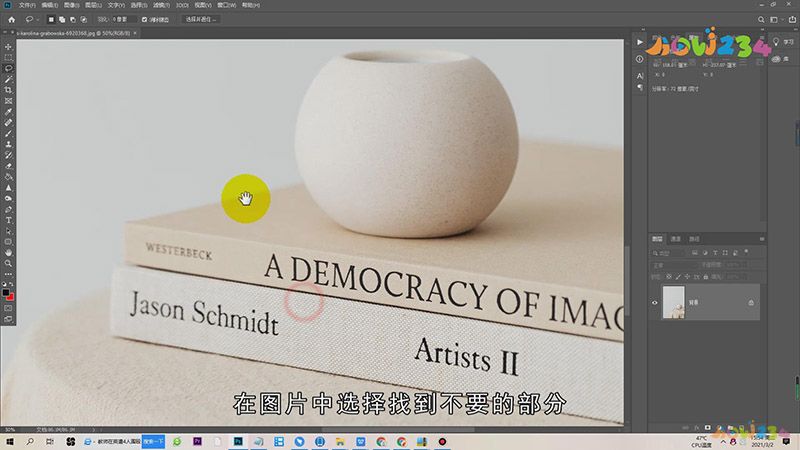The height and width of the screenshot is (450, 800).
Task: Open Premiere Pro from taskbar
Action: (x=197, y=441)
